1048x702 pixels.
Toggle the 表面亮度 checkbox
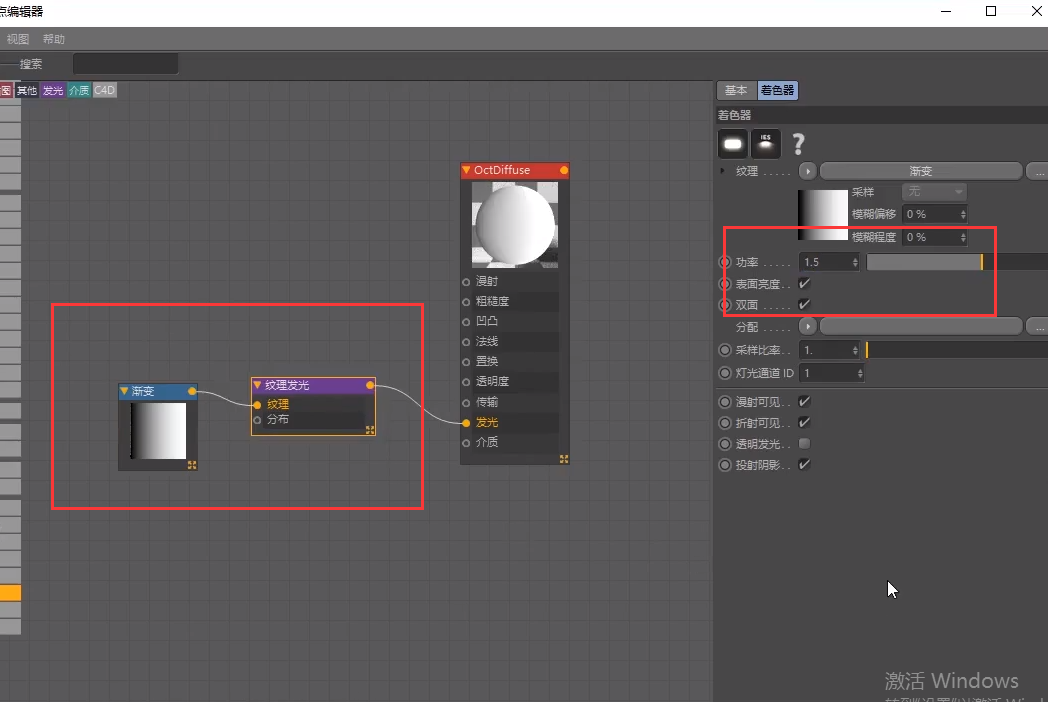(x=804, y=283)
